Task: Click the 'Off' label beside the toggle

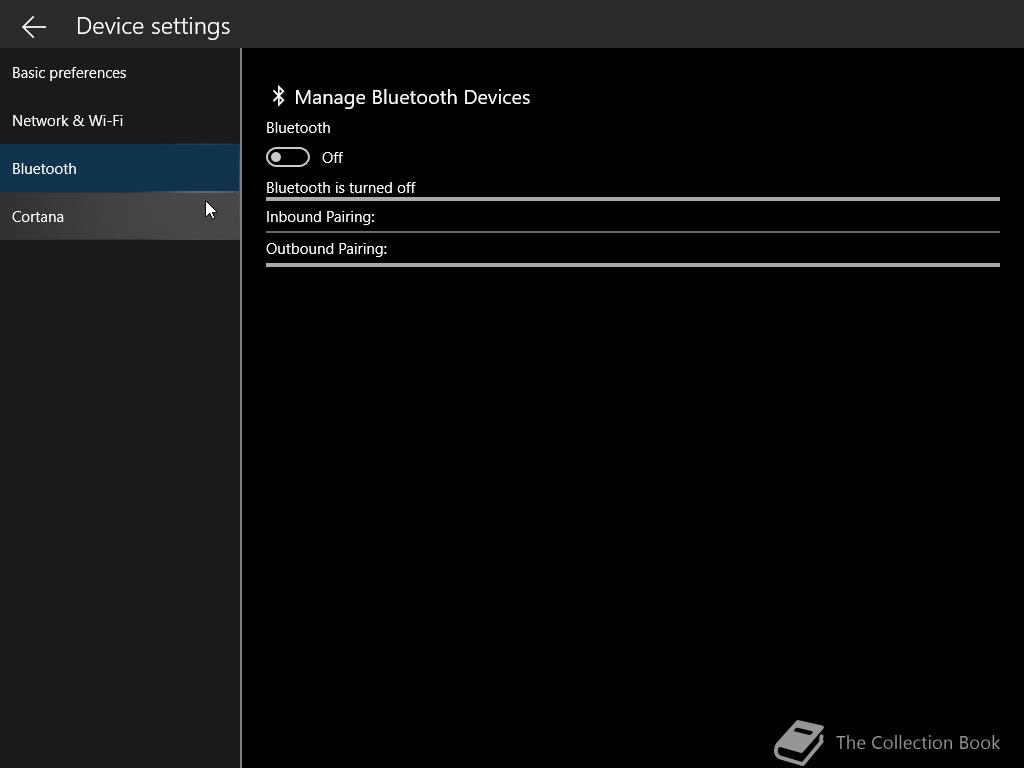Action: coord(332,157)
